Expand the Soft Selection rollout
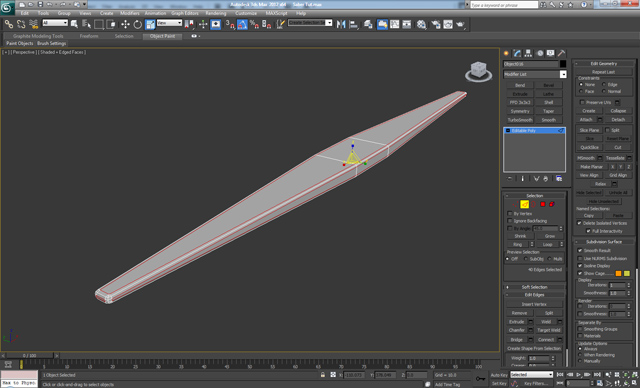 click(x=534, y=287)
